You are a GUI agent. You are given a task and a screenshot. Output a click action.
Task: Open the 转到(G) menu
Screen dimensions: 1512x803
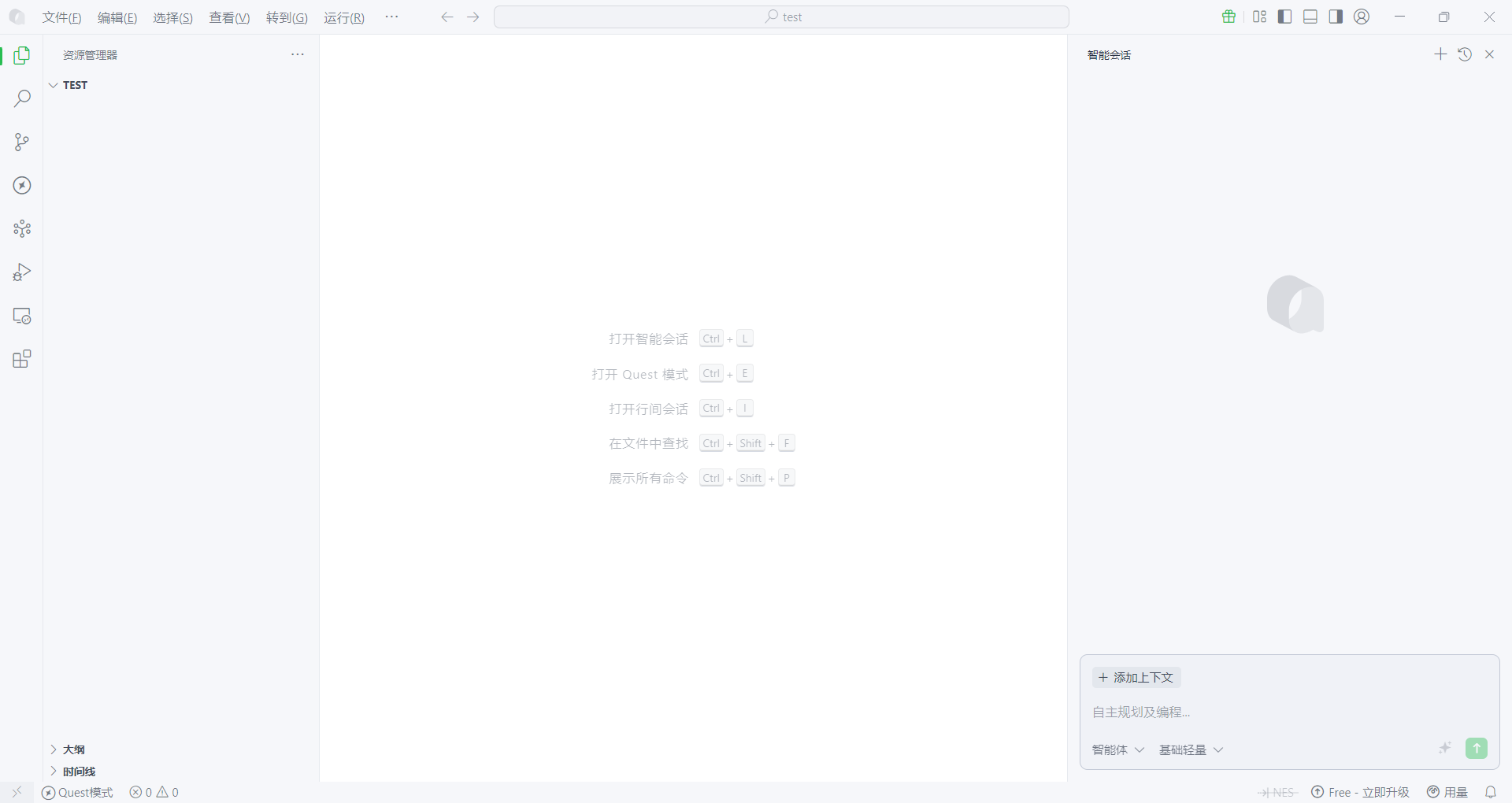pos(287,18)
